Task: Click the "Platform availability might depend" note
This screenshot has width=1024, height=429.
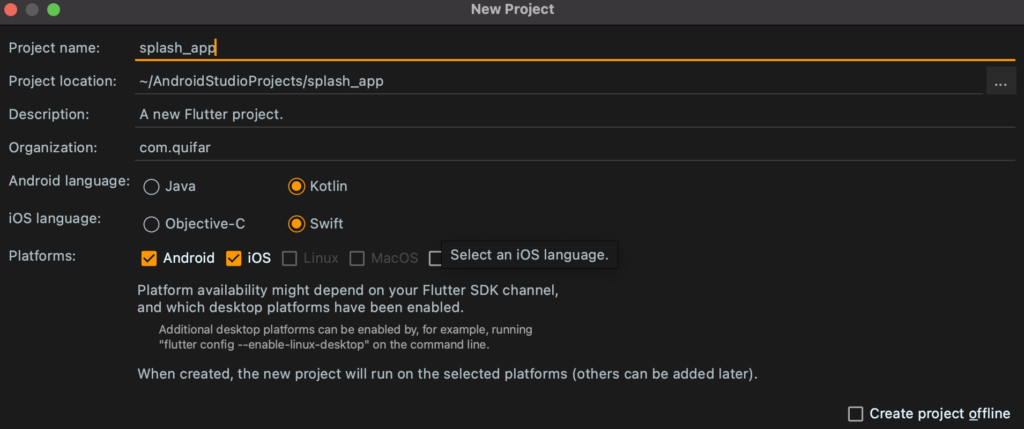Action: [x=348, y=298]
